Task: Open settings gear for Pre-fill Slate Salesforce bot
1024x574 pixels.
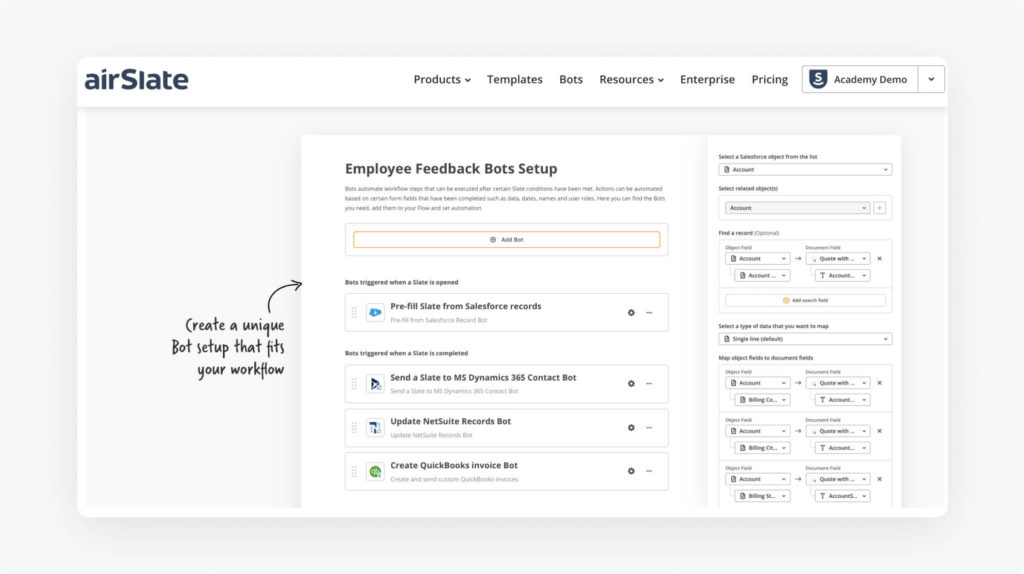Action: click(x=631, y=312)
